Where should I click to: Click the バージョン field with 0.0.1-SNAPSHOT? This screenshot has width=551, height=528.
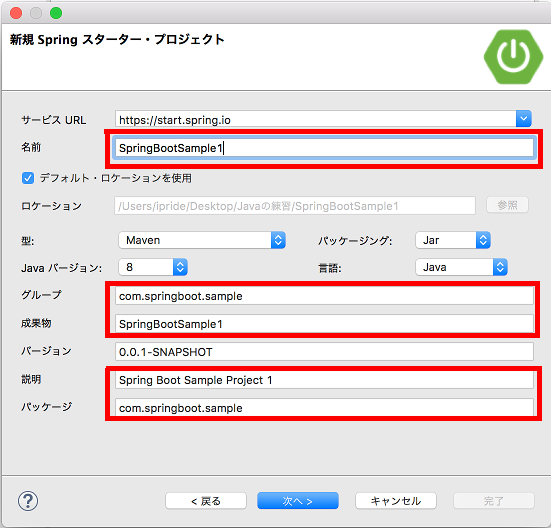click(x=324, y=352)
